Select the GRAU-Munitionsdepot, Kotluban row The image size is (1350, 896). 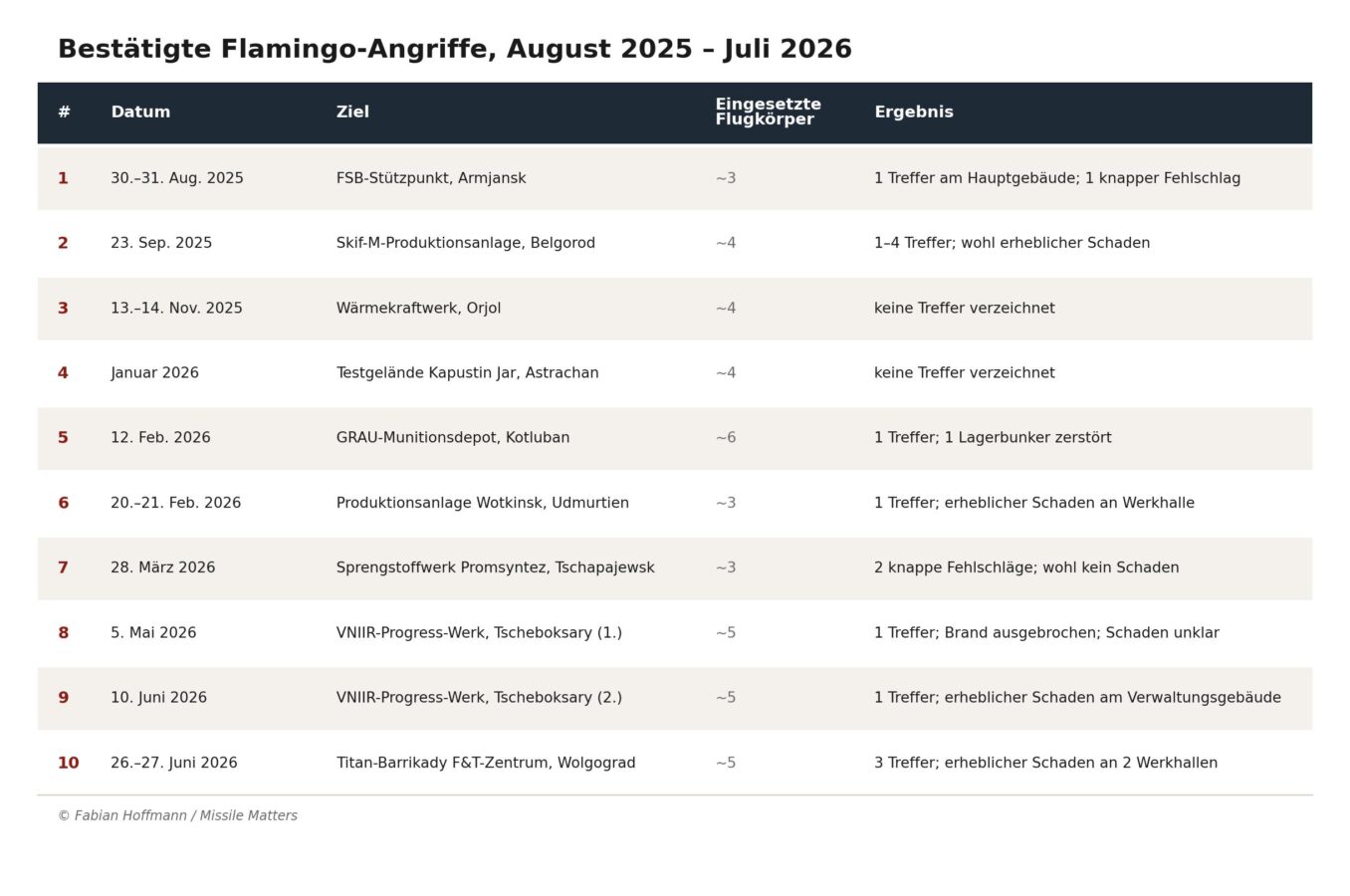[x=675, y=438]
